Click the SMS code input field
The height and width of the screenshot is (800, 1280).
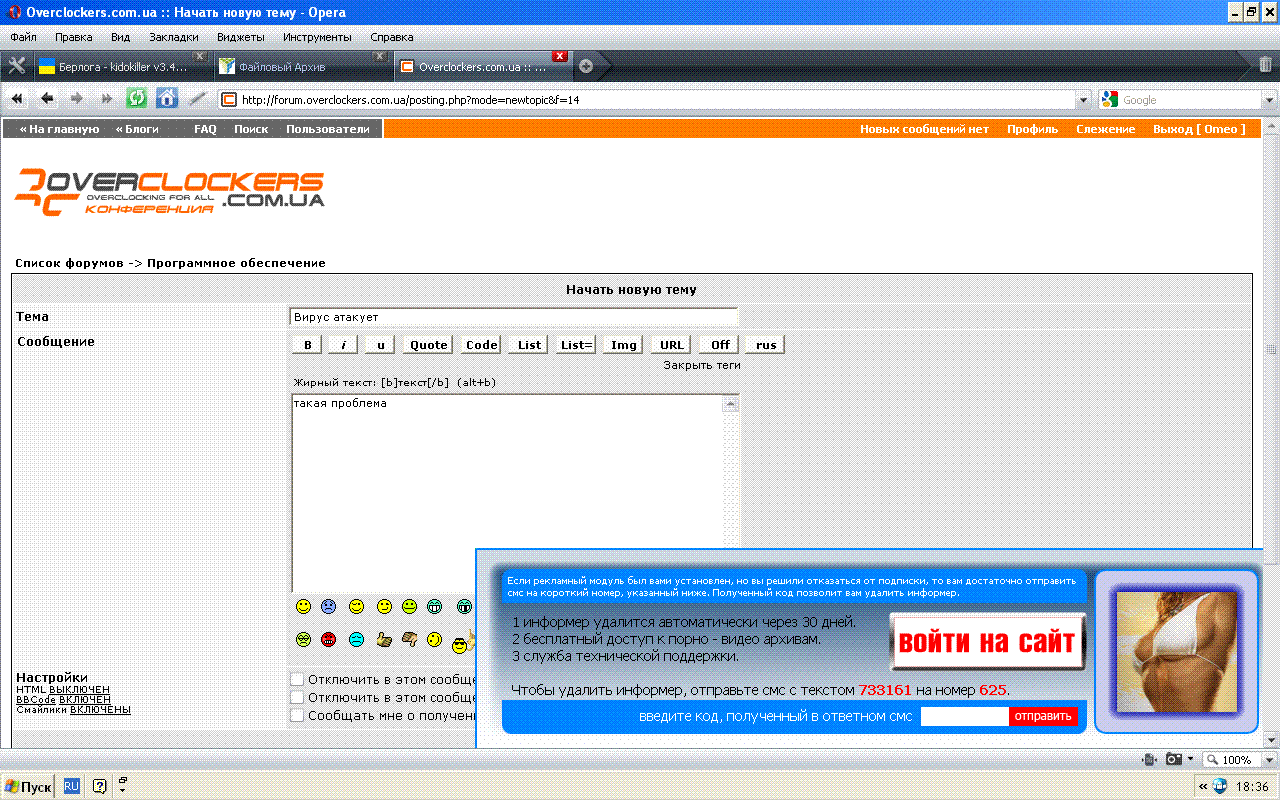964,716
